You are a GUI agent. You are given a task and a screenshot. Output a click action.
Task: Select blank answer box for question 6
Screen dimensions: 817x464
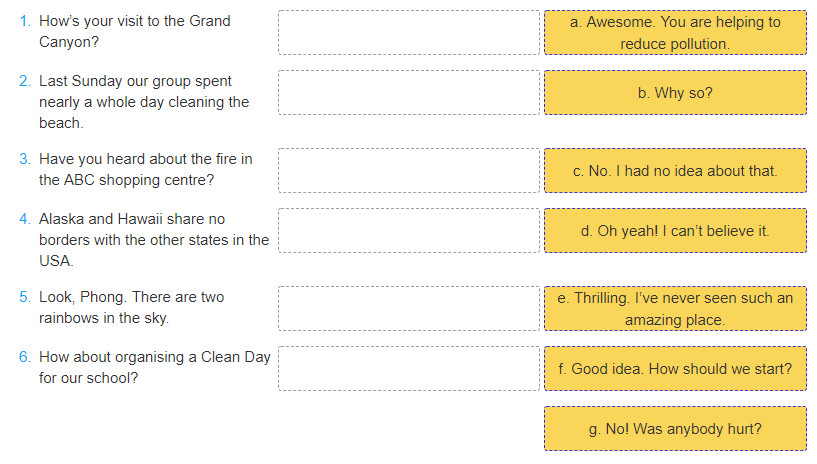pos(409,369)
